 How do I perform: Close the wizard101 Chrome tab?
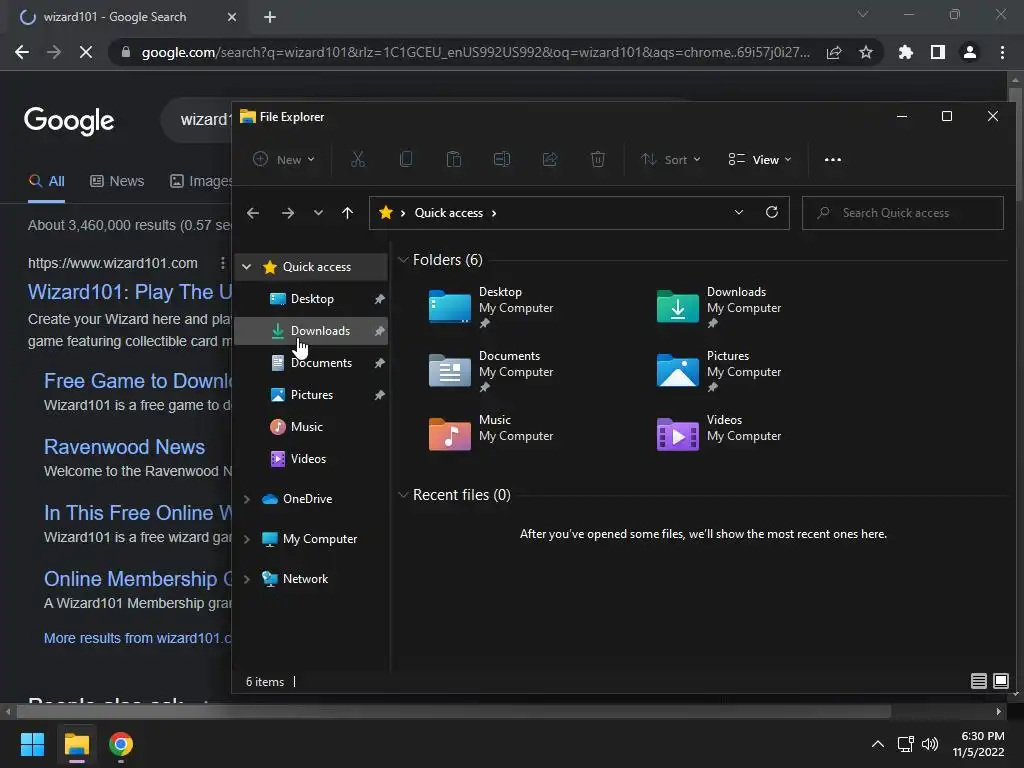point(232,17)
